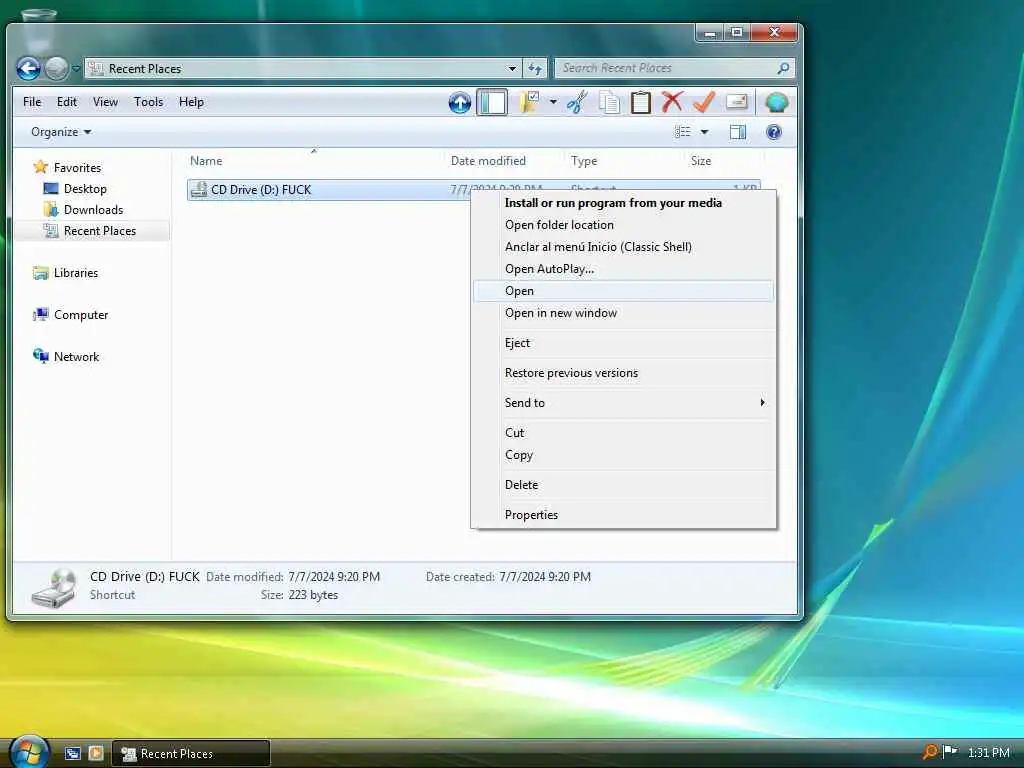The image size is (1024, 768).
Task: Choose Open AutoPlay... from context menu
Action: [x=624, y=269]
